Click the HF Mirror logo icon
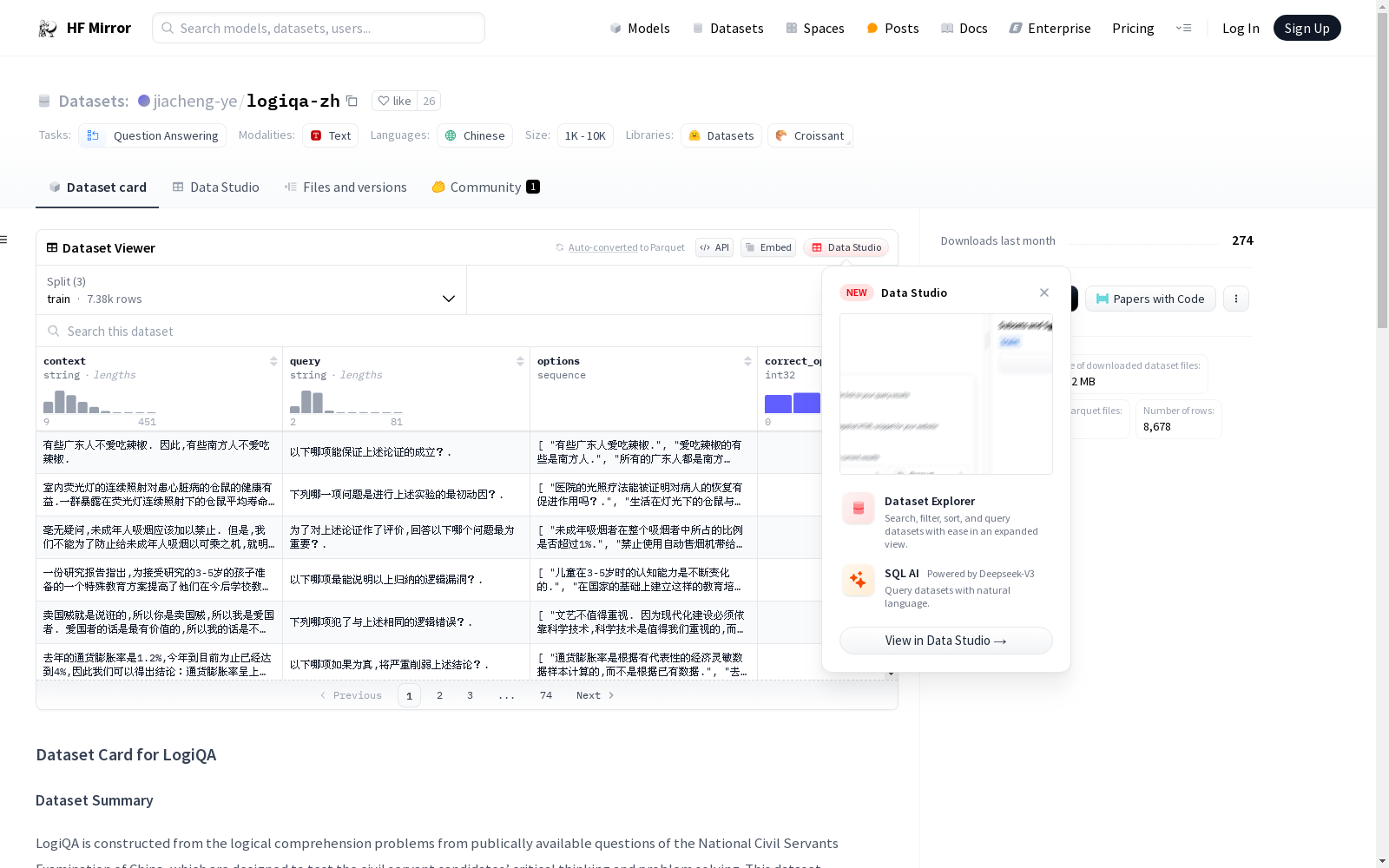Viewport: 1389px width, 868px height. (x=48, y=29)
